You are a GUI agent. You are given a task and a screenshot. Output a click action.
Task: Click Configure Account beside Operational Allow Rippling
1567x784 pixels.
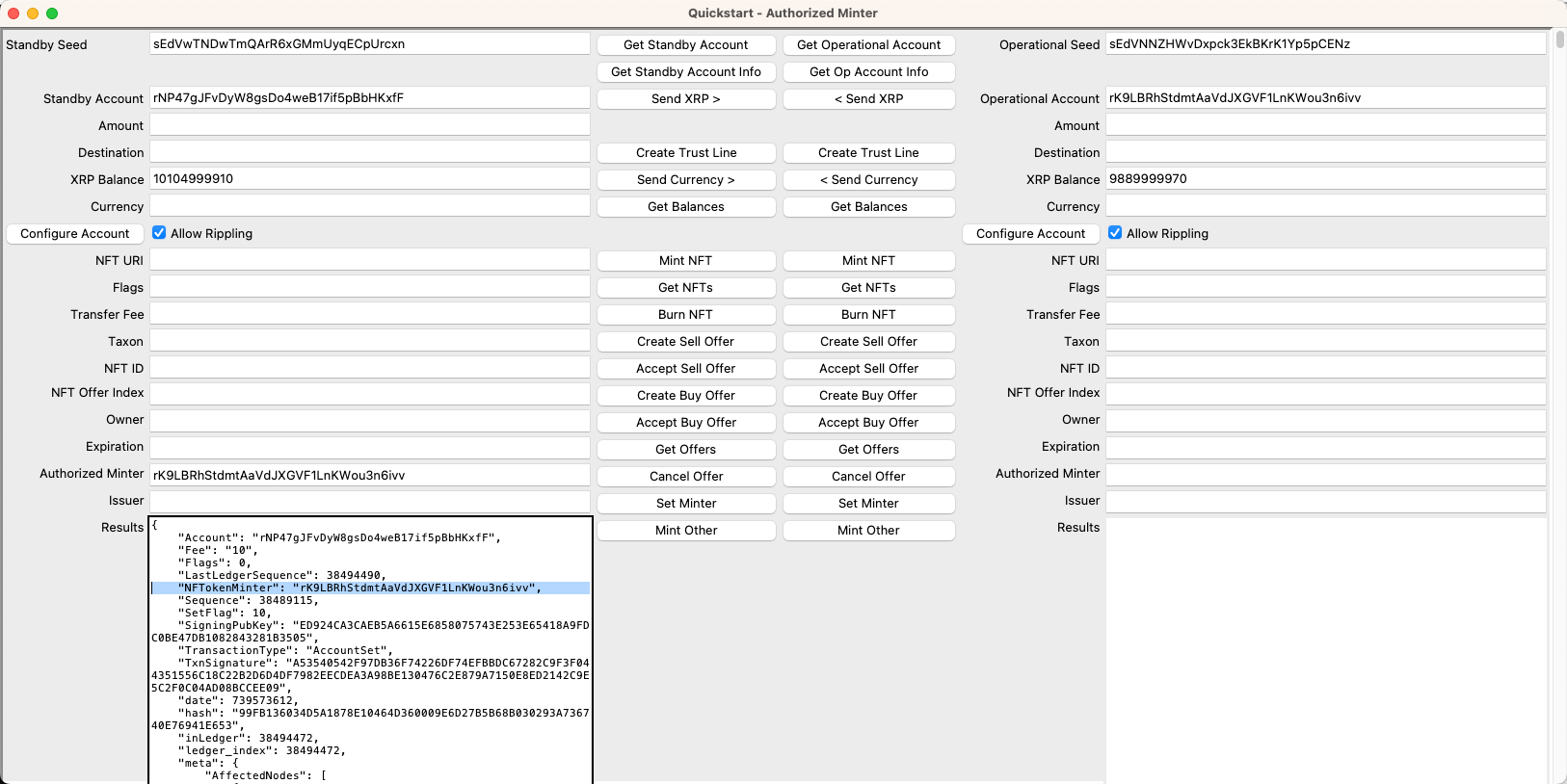coord(1030,234)
